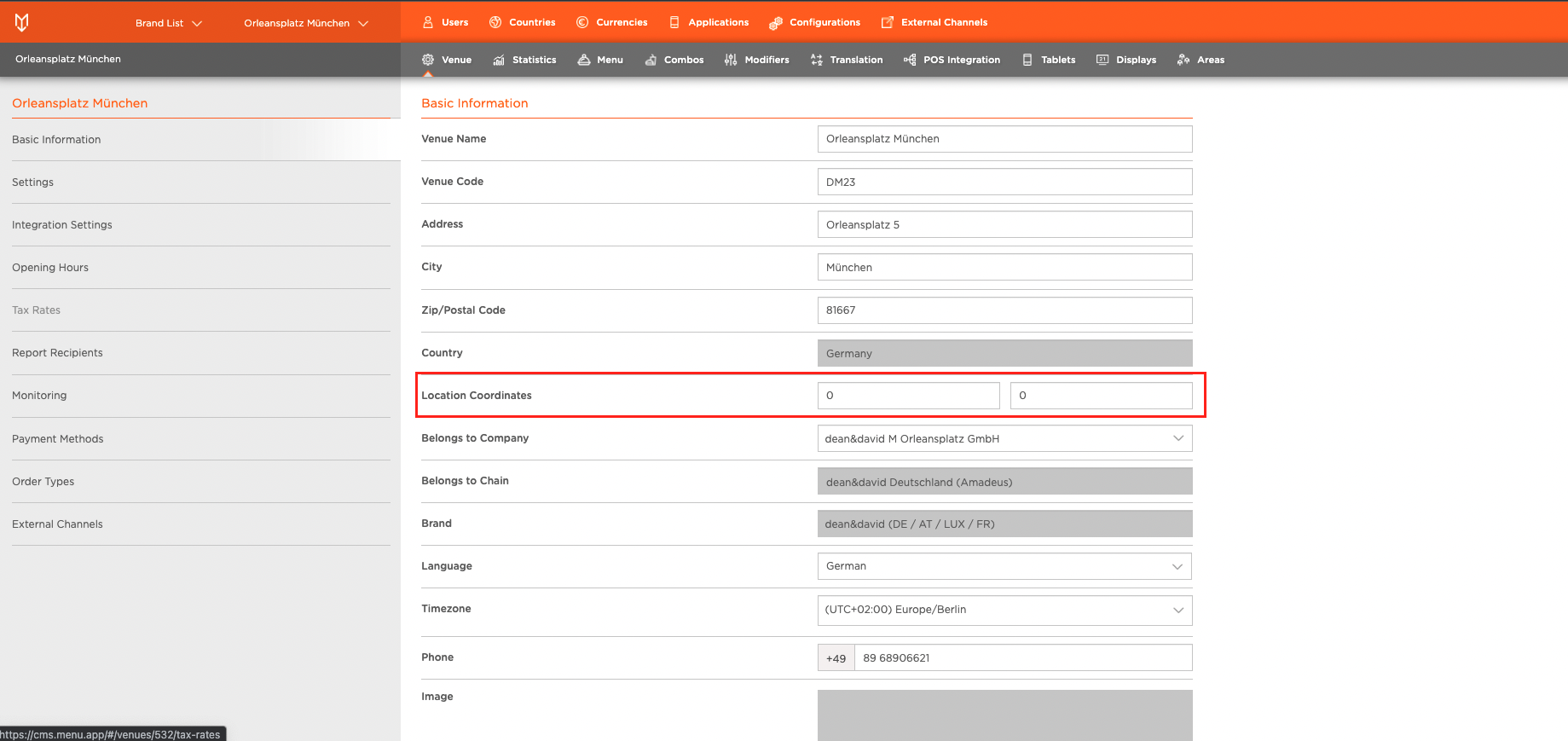Click the Zip/Postal Code field 81667

1004,310
